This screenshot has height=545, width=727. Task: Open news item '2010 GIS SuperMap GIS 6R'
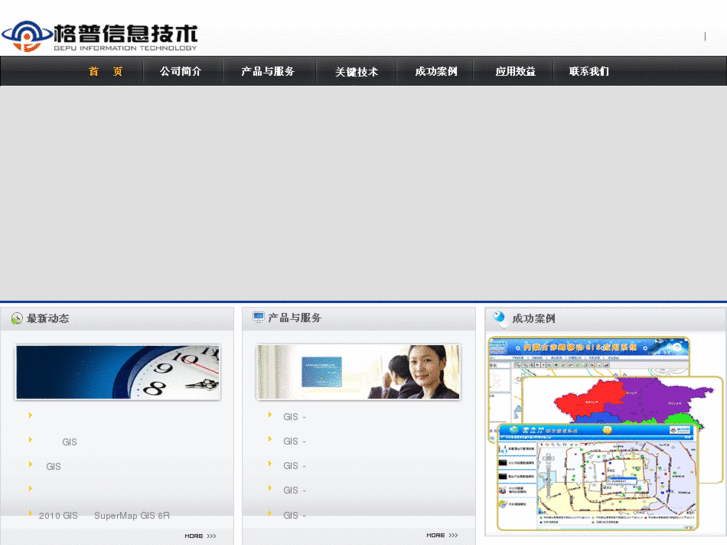(104, 516)
